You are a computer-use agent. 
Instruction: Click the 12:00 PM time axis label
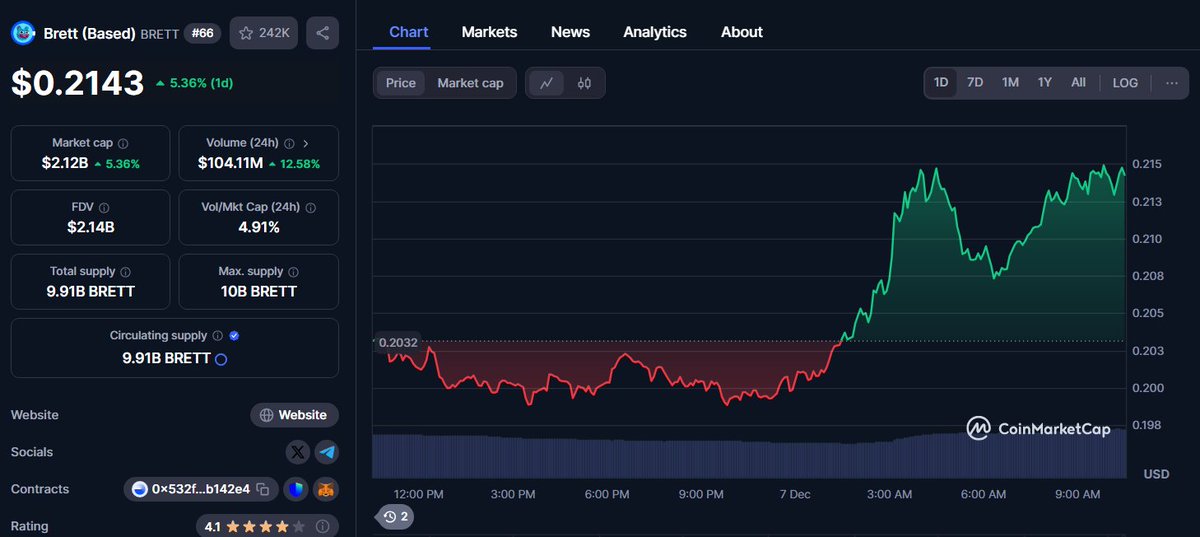[x=419, y=494]
